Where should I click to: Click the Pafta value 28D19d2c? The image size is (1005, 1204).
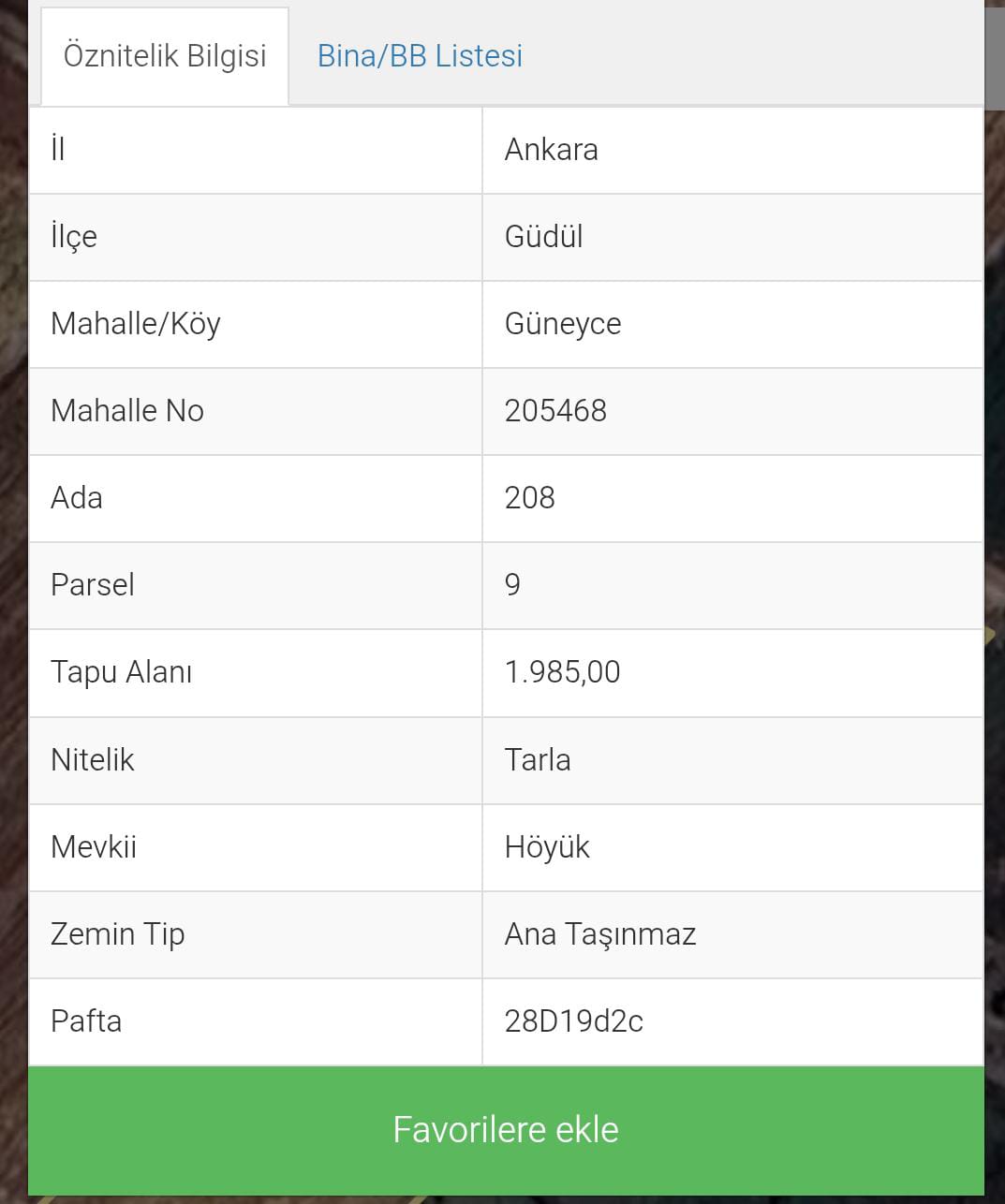tap(732, 1021)
